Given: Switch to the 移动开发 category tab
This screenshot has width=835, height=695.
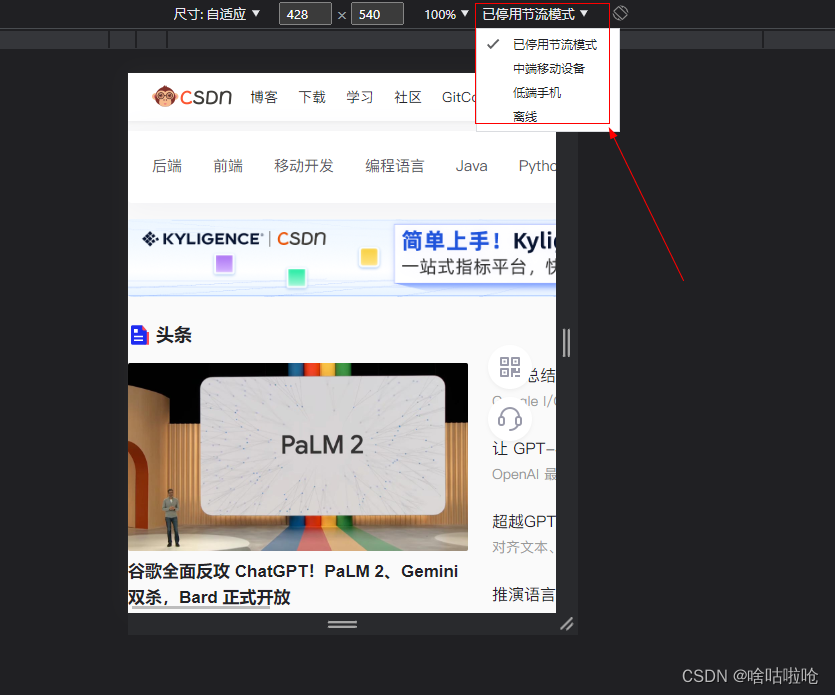Looking at the screenshot, I should (304, 166).
